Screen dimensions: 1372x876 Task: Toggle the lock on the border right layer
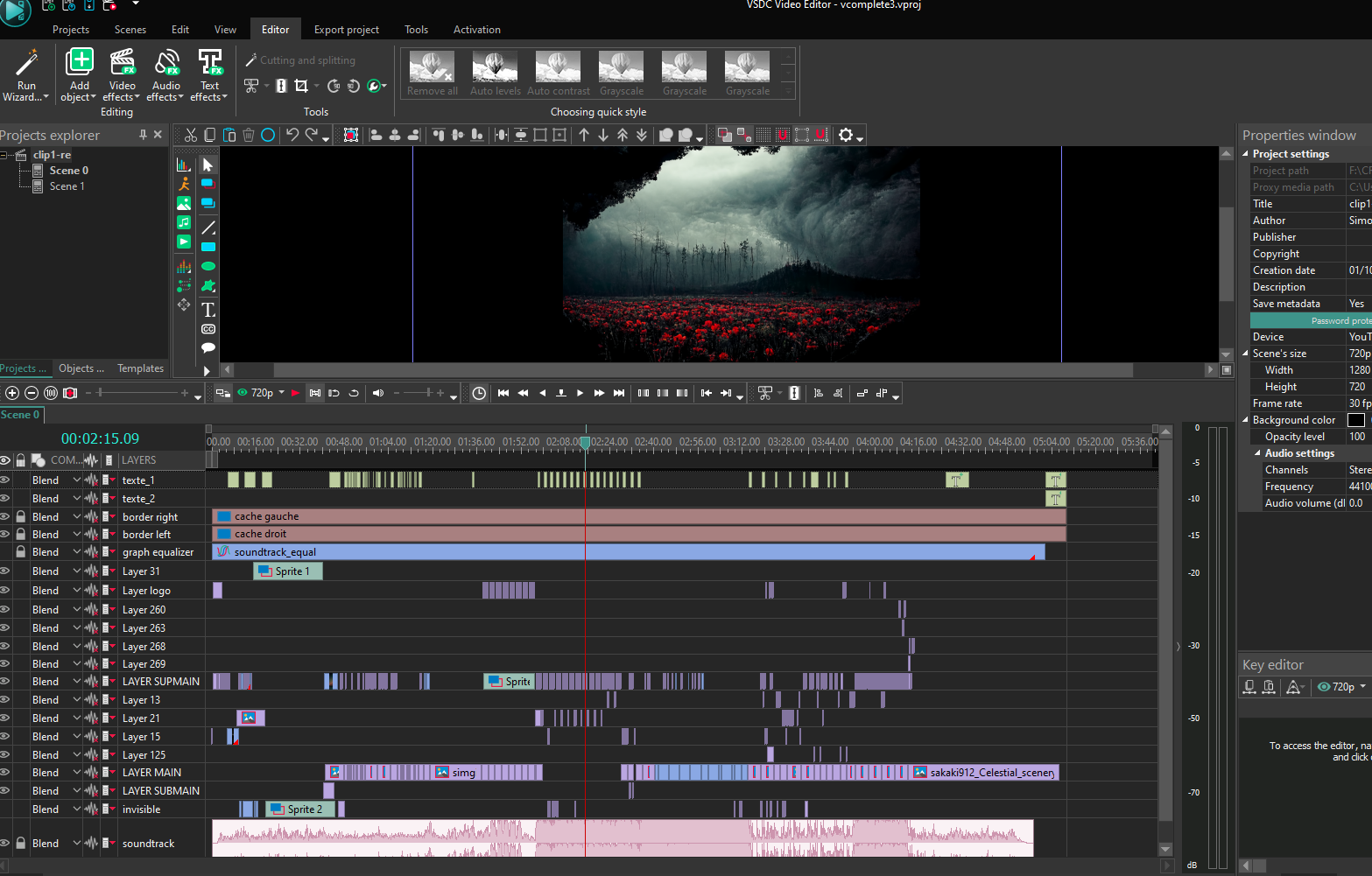pyautogui.click(x=20, y=517)
